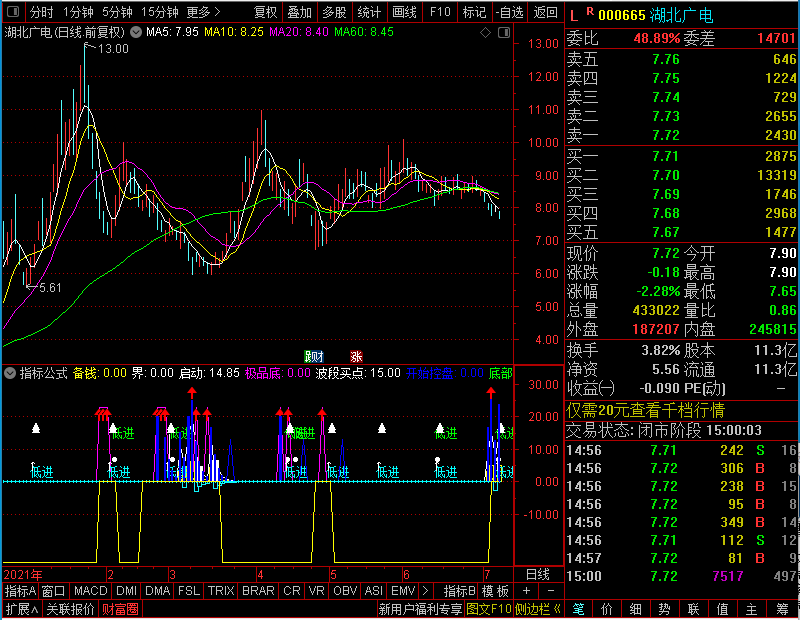Click the plus zoom button beside 模板
Viewport: 800px width, 620px height.
click(x=526, y=591)
